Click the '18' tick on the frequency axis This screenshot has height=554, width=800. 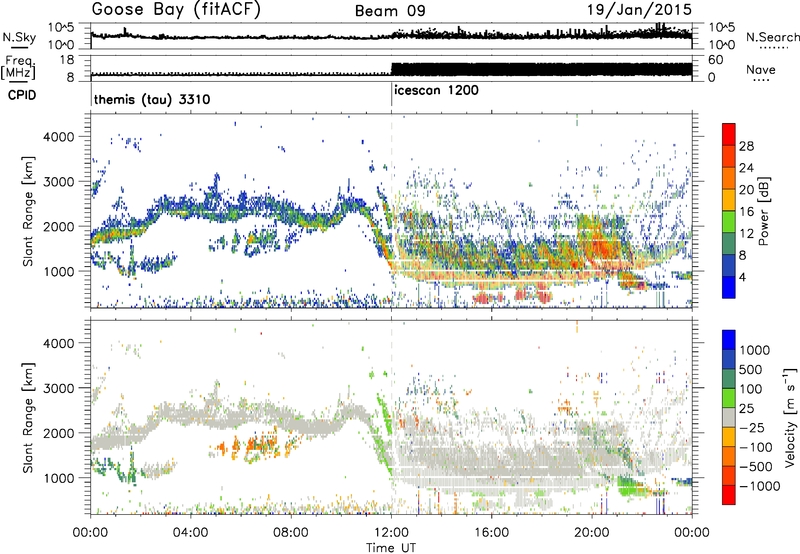67,60
